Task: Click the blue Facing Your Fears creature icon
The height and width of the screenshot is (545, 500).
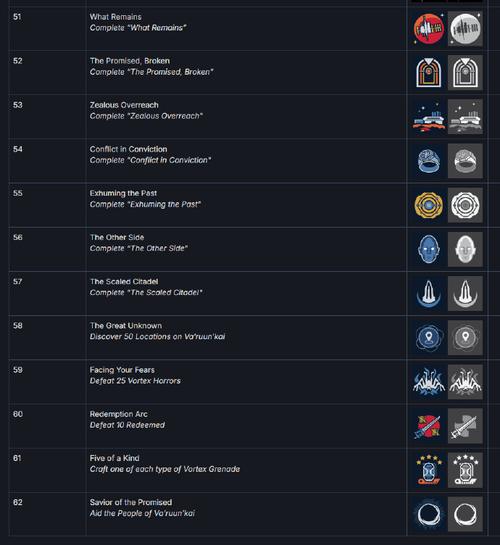Action: [x=429, y=382]
